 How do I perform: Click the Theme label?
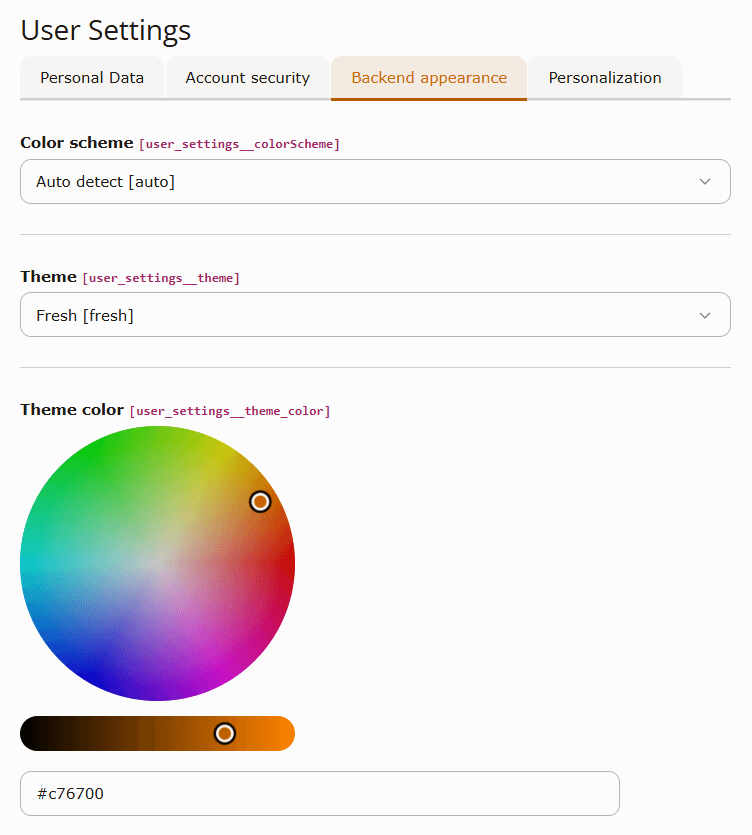point(48,277)
